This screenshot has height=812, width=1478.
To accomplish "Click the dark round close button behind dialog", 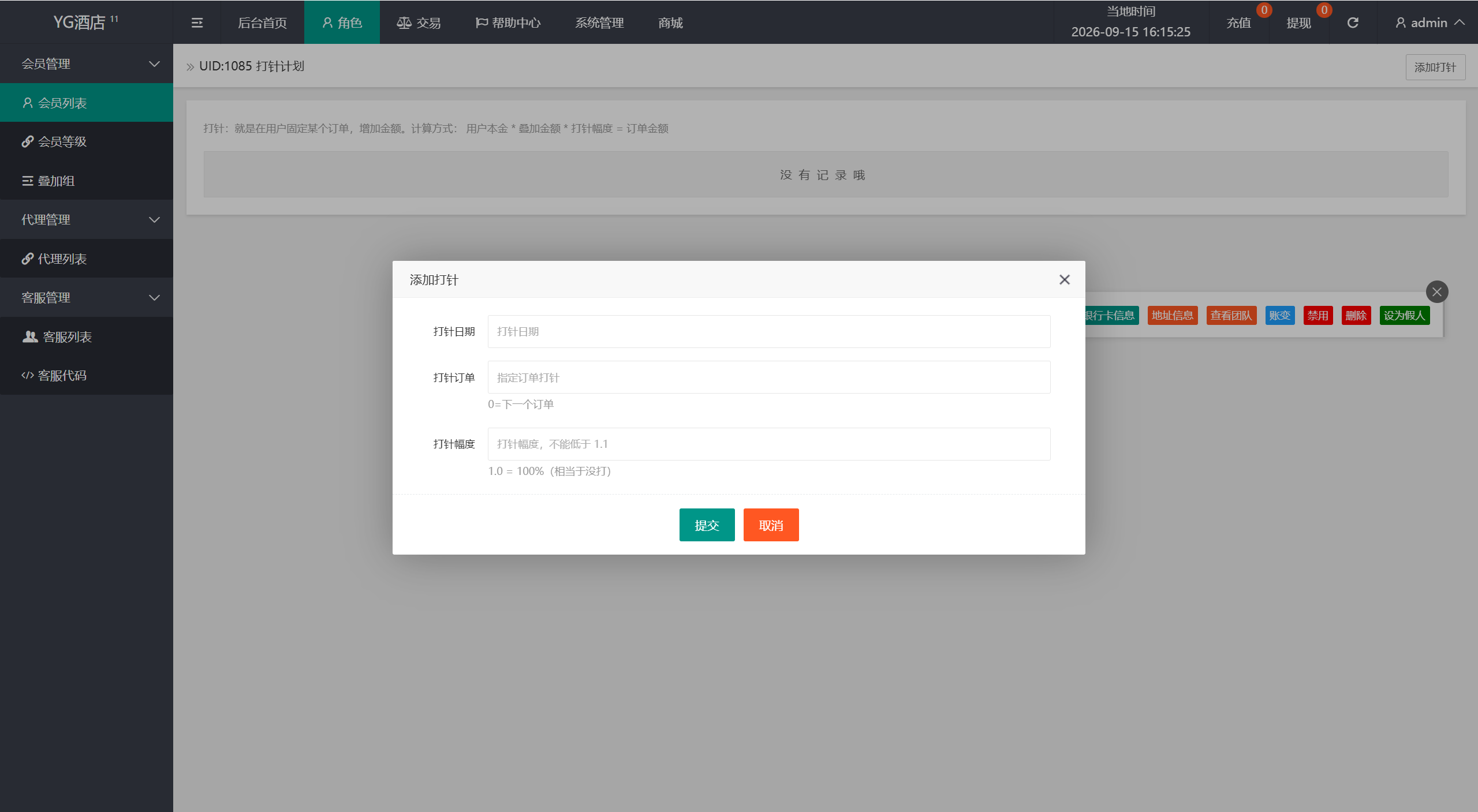I will [x=1437, y=292].
